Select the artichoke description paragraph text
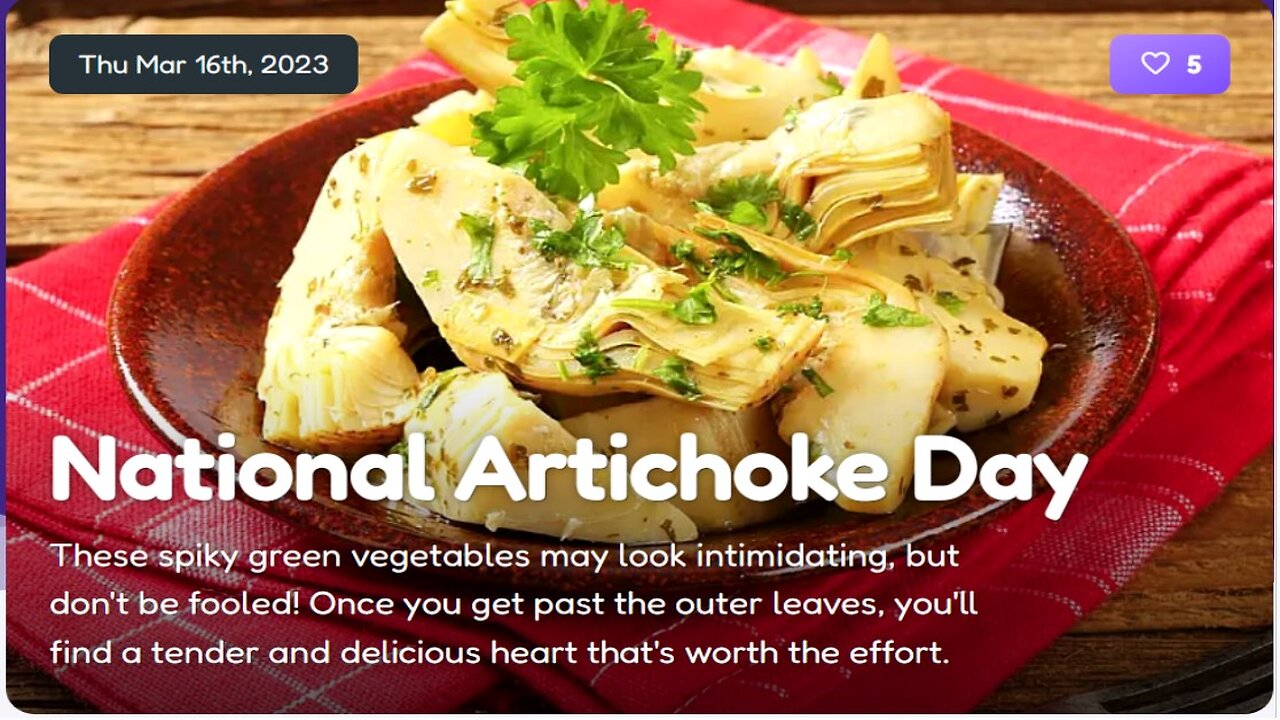Viewport: 1280px width, 720px height. [513, 604]
